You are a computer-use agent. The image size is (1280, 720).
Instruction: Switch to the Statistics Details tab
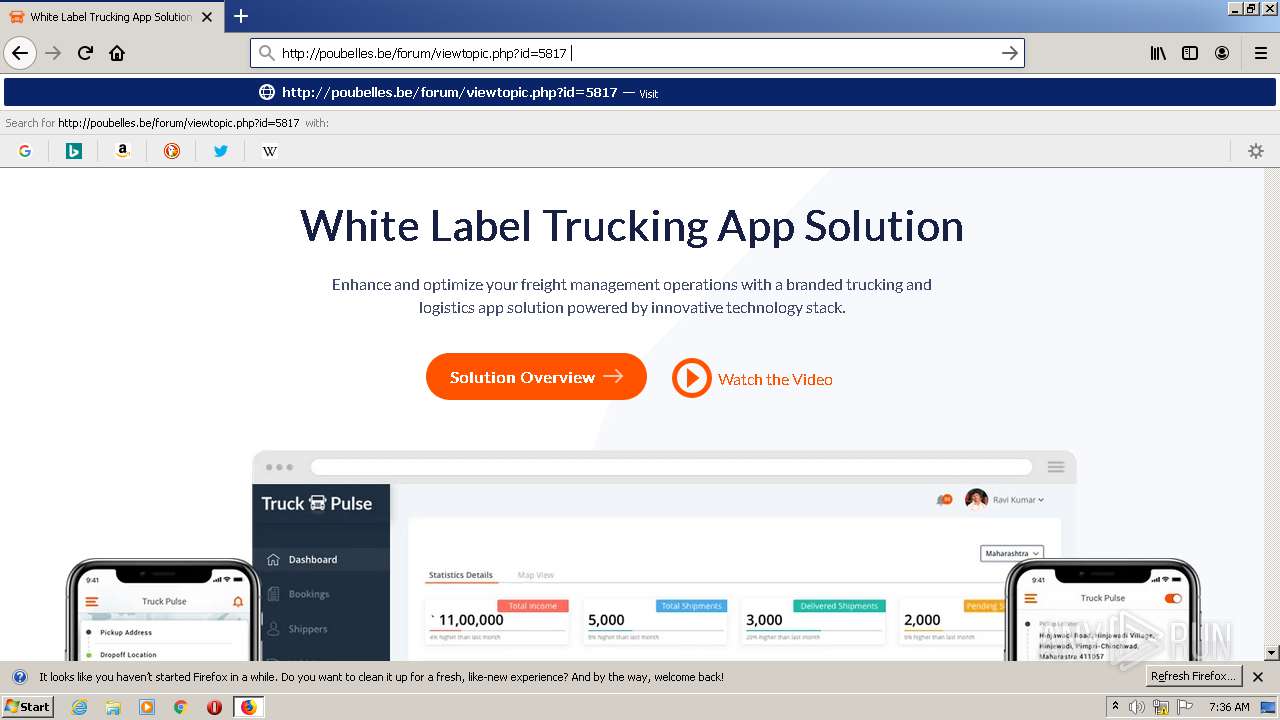(461, 575)
